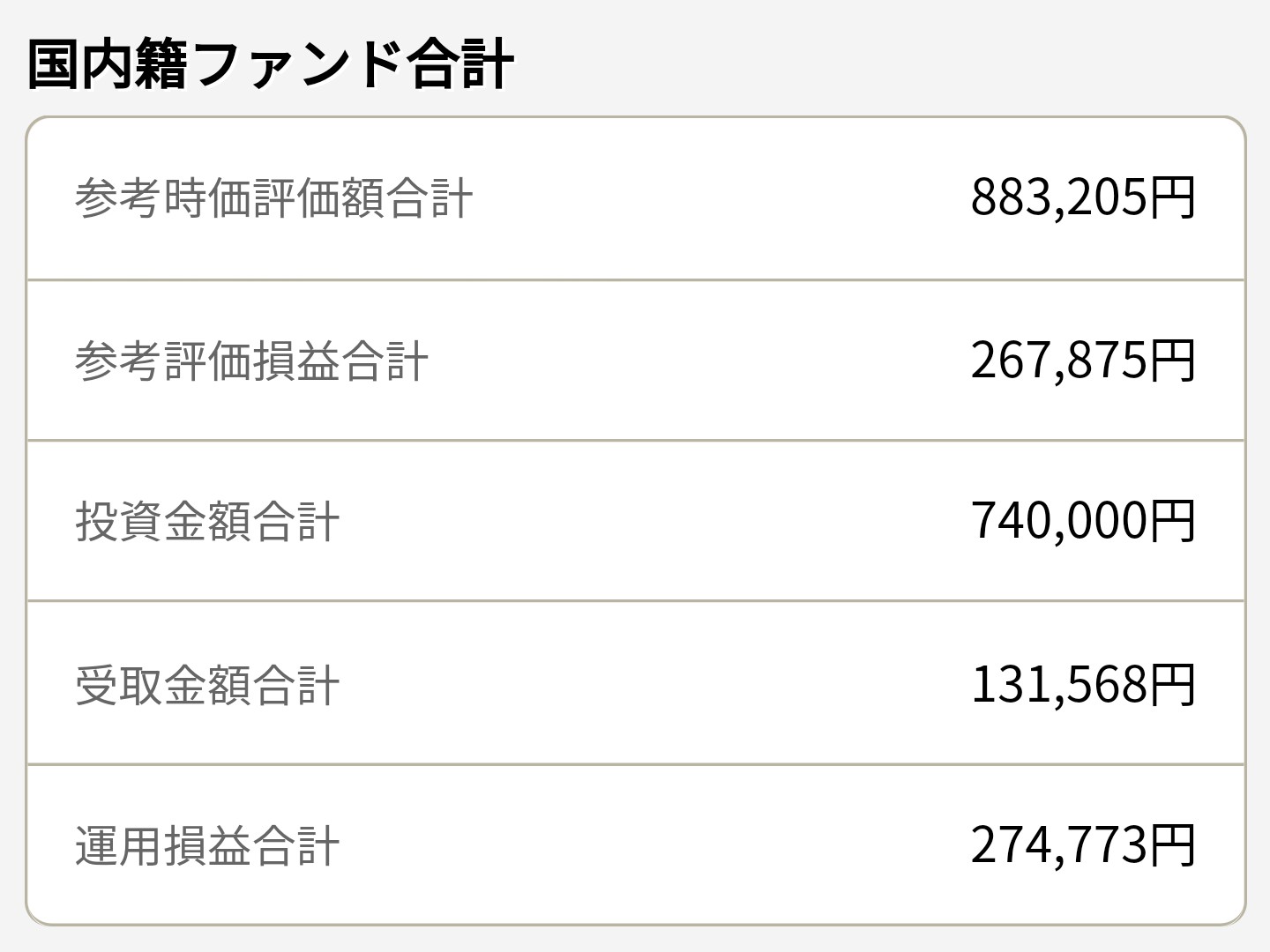The image size is (1270, 952).
Task: Tap empty middle of 参考評価損益合計 row
Action: (706, 361)
